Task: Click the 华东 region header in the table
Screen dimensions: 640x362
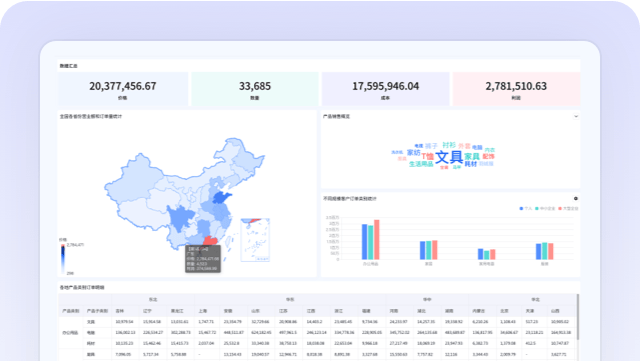Action: (x=290, y=300)
